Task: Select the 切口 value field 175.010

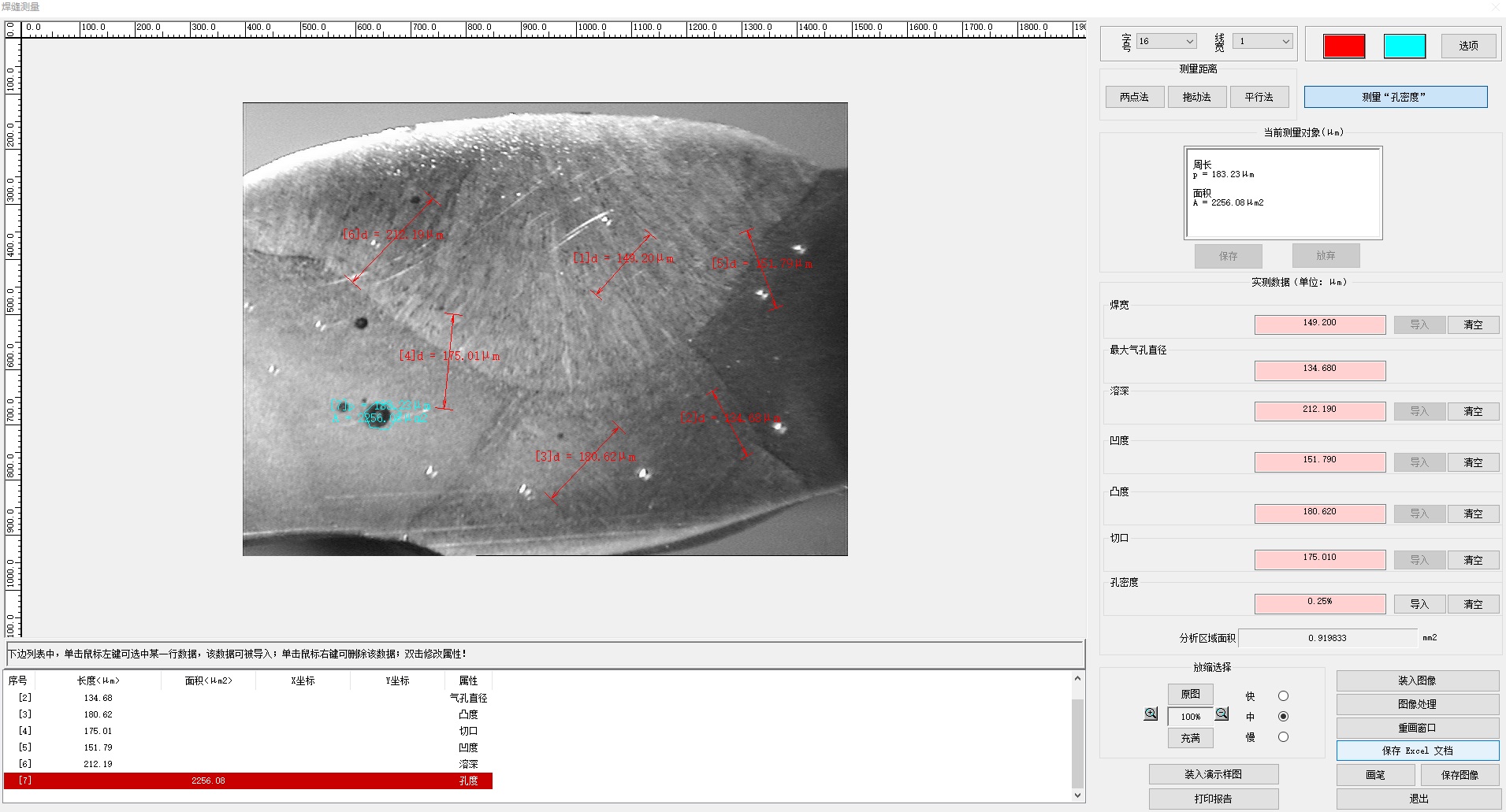Action: (x=1320, y=559)
